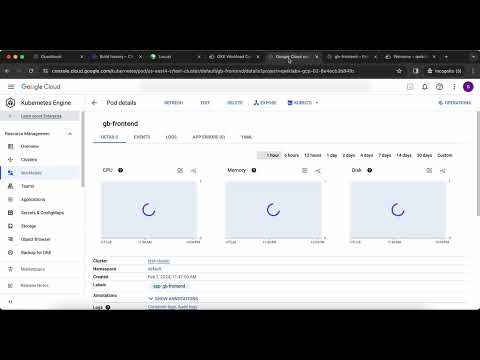Click the Memory chart explore icon

[x=318, y=171]
